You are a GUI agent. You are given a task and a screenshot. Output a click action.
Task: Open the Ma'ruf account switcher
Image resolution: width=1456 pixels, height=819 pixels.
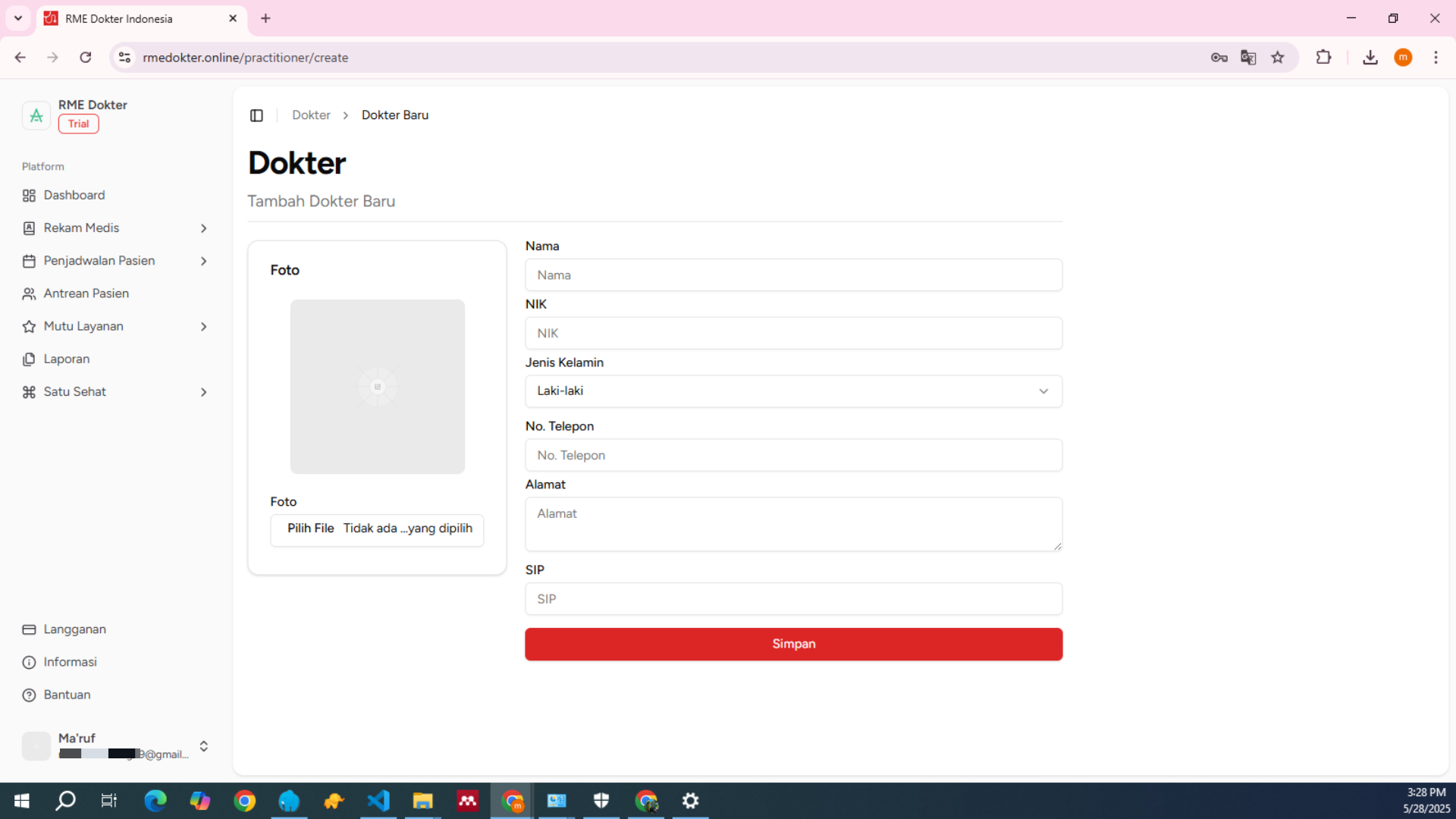203,746
